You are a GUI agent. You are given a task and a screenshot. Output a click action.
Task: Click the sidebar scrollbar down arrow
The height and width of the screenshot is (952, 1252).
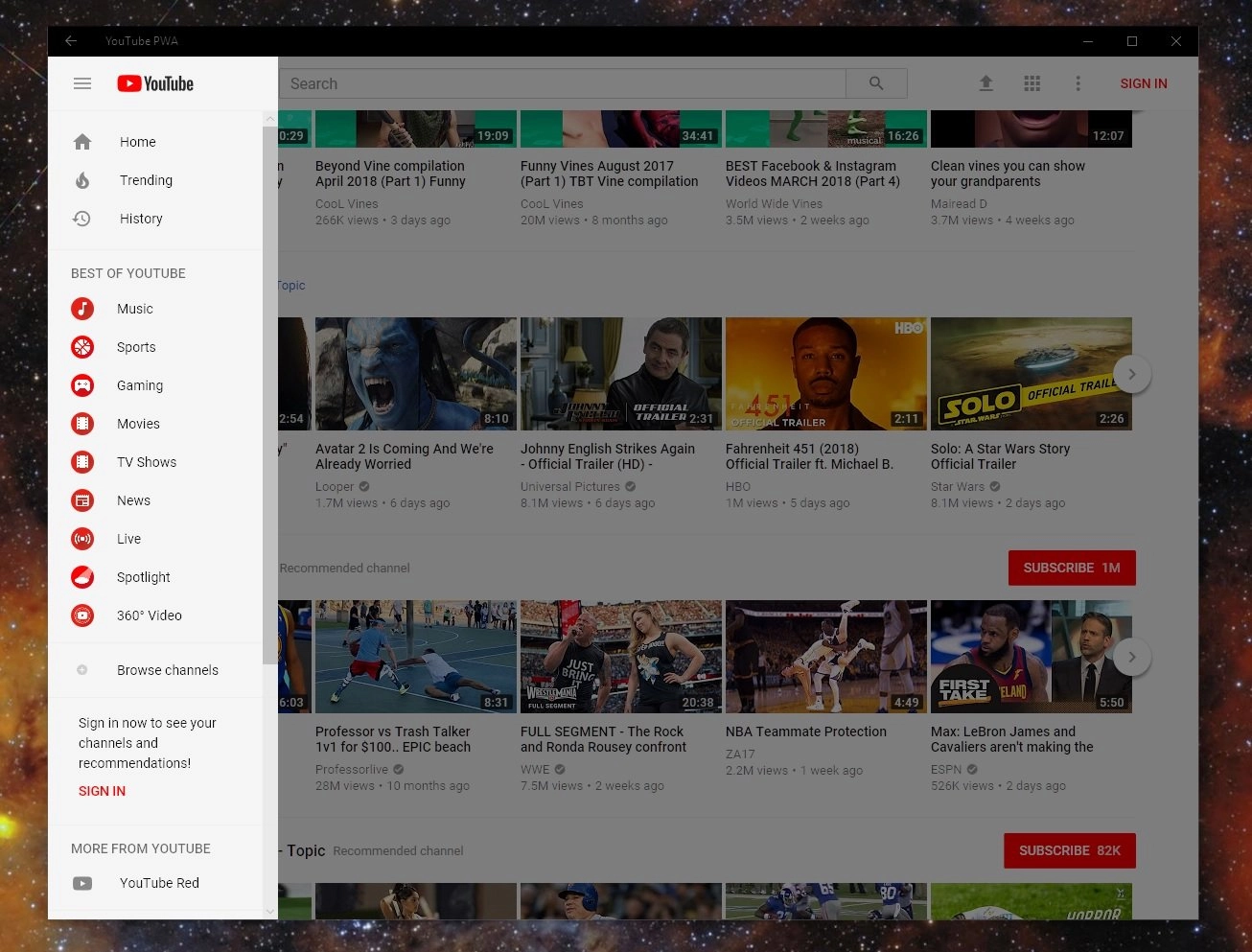269,912
